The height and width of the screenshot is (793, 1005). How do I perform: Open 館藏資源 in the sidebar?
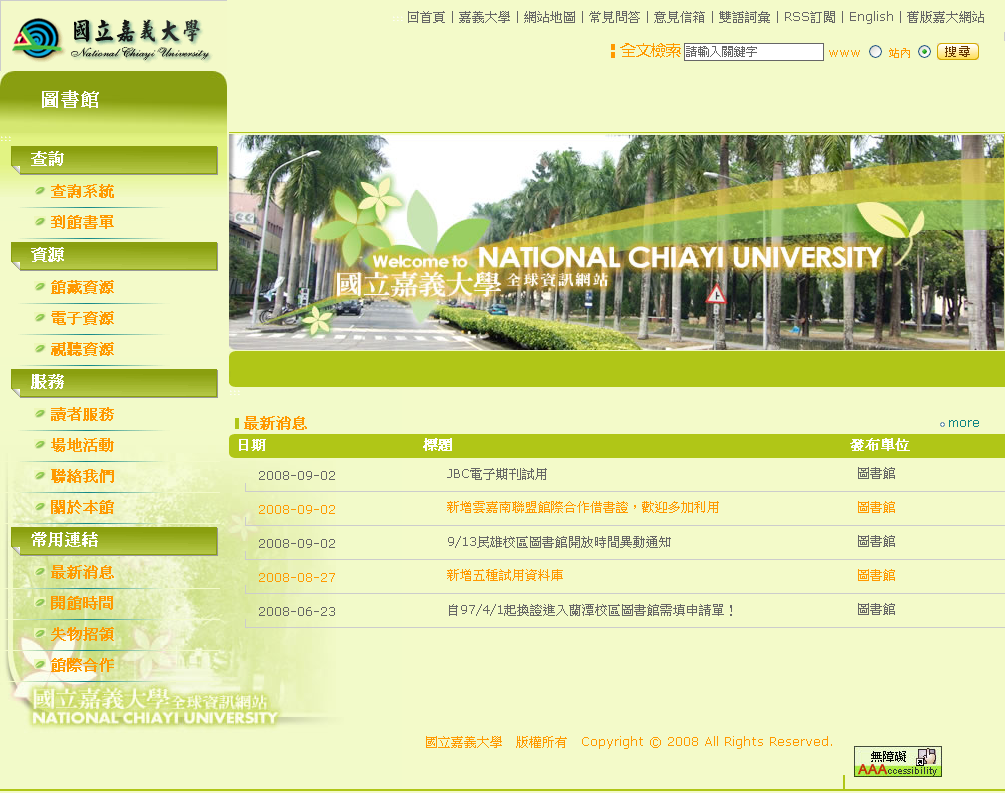pos(82,287)
